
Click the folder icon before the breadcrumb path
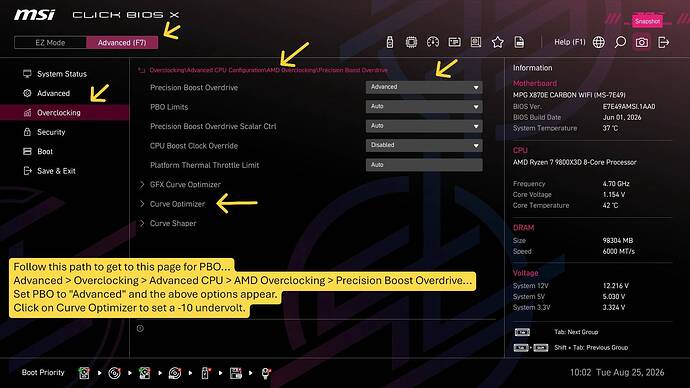click(x=142, y=70)
